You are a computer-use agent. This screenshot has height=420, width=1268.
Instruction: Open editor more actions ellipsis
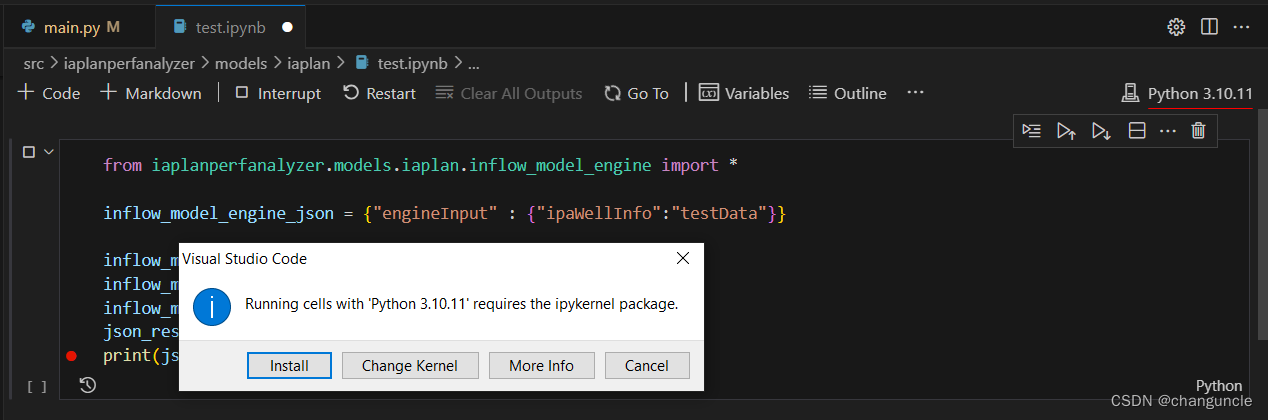click(x=1240, y=27)
